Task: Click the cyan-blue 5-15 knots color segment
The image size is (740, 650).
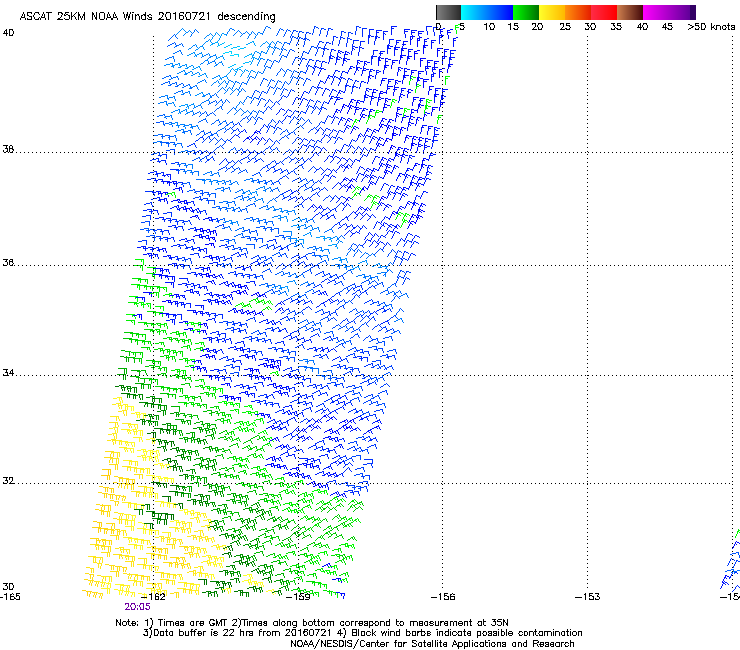Action: (x=487, y=12)
